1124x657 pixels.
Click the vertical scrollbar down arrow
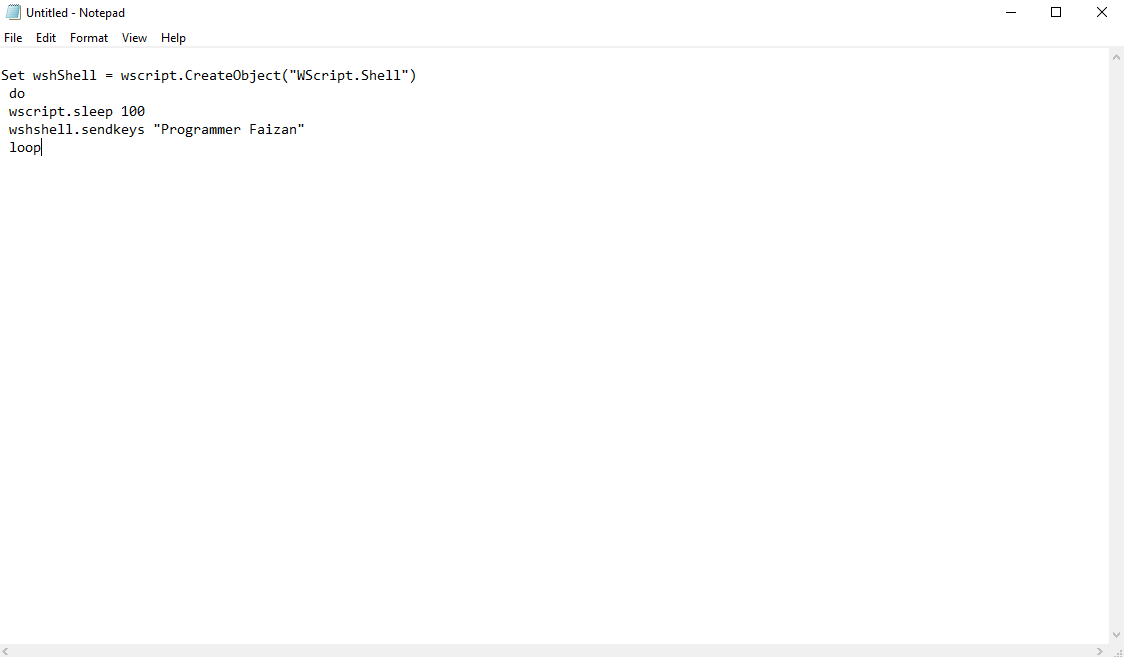pos(1116,635)
